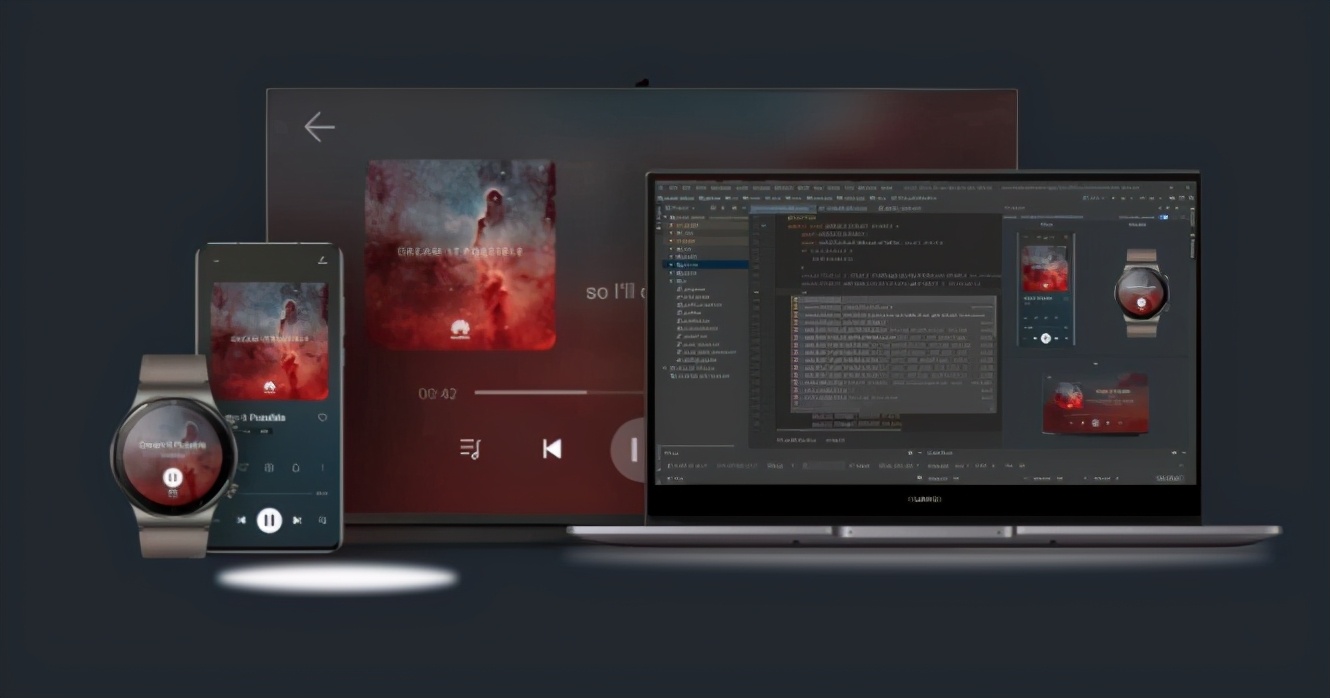
Task: Go to previous track on the phone
Action: [241, 520]
